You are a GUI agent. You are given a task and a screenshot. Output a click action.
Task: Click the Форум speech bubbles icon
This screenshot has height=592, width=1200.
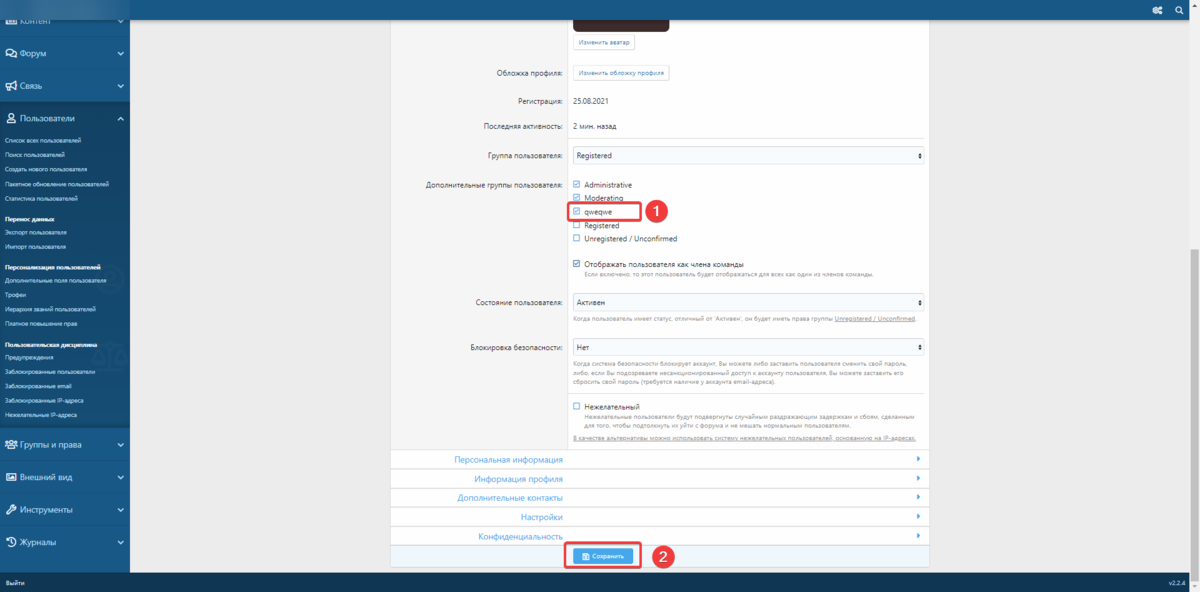[x=11, y=53]
